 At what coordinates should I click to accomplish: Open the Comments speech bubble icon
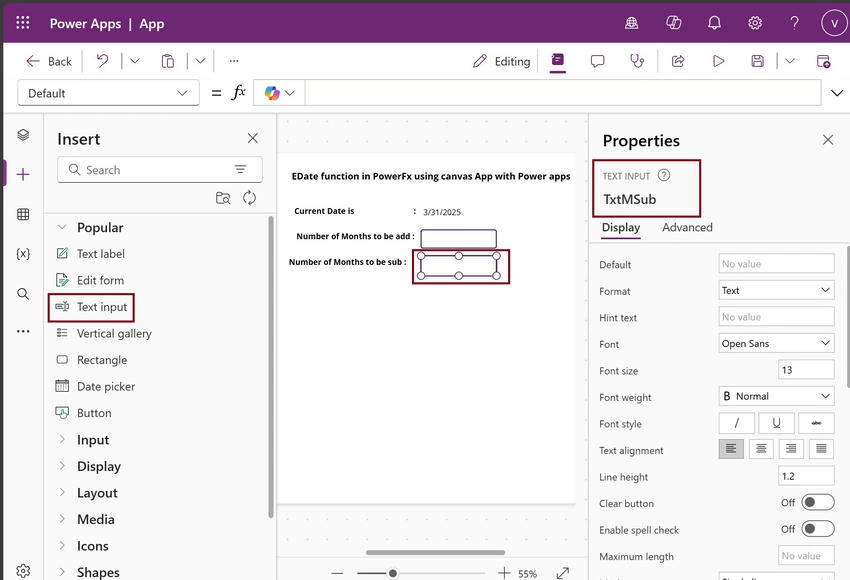click(597, 61)
